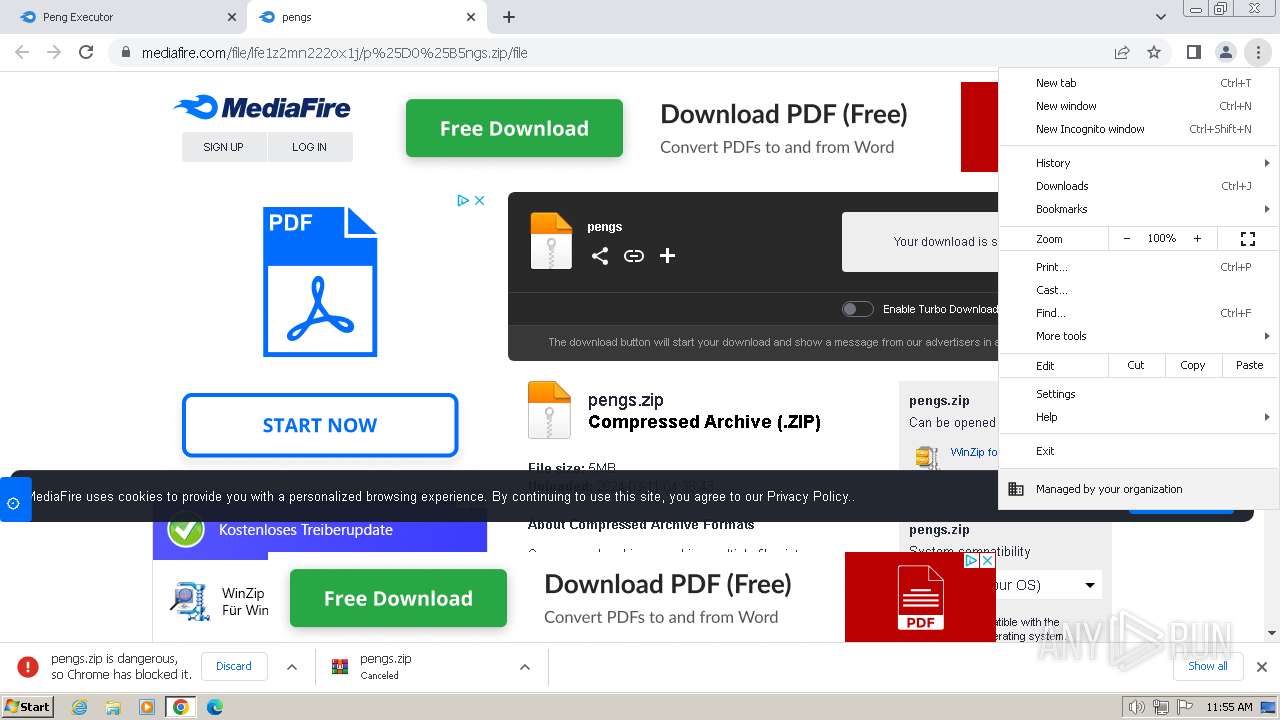Click the browser back arrow
Image resolution: width=1280 pixels, height=720 pixels.
tap(22, 52)
